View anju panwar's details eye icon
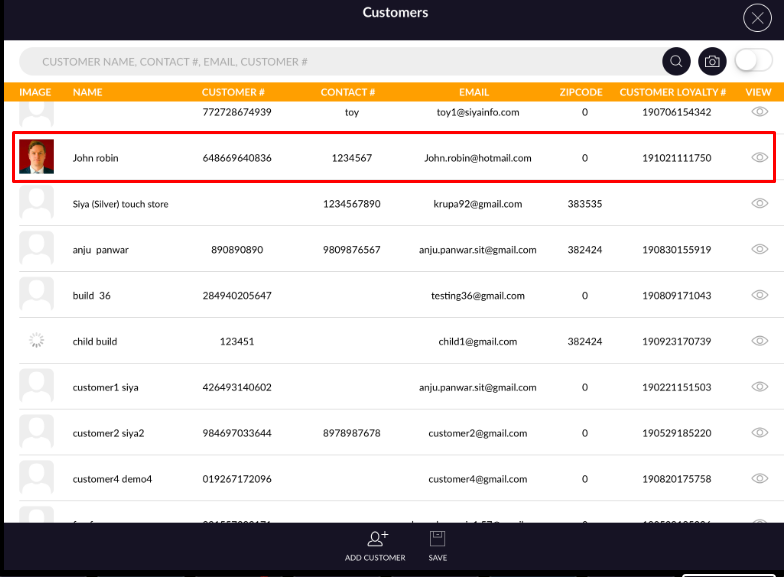784x577 pixels. tap(759, 250)
